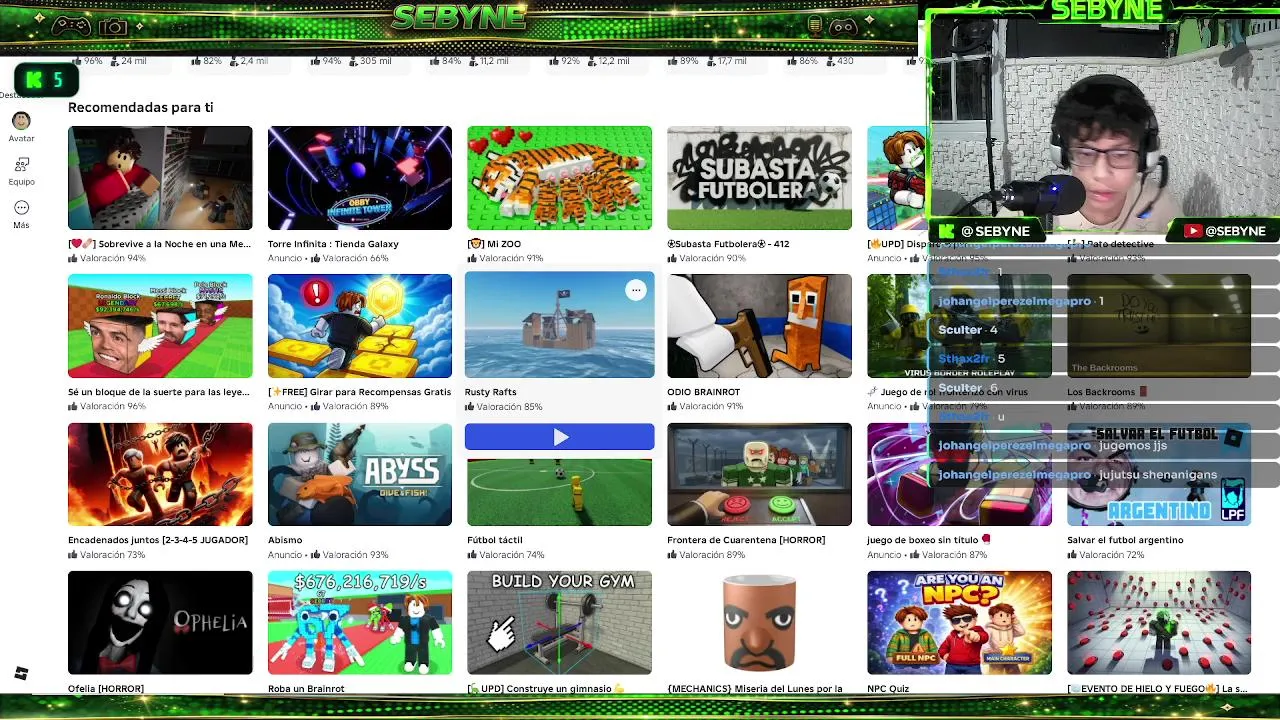Open the Más sidebar icon
Image resolution: width=1280 pixels, height=720 pixels.
point(21,208)
